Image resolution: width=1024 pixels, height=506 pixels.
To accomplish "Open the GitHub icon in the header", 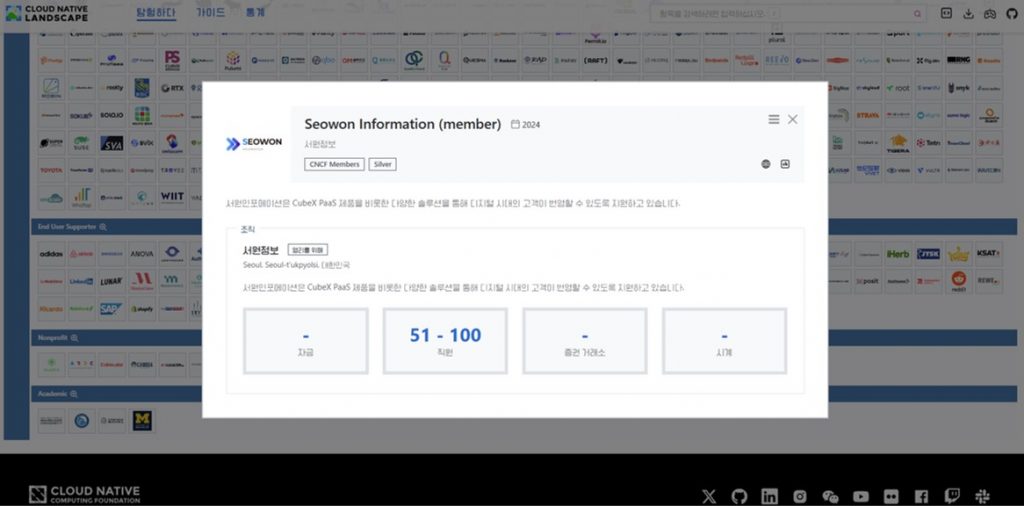I will click(1012, 14).
